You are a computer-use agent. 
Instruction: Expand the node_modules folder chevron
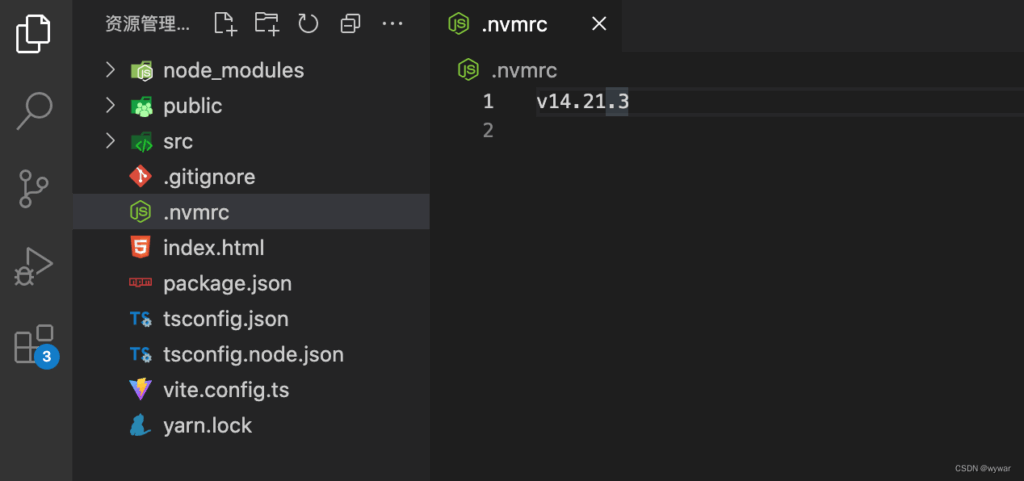click(110, 70)
